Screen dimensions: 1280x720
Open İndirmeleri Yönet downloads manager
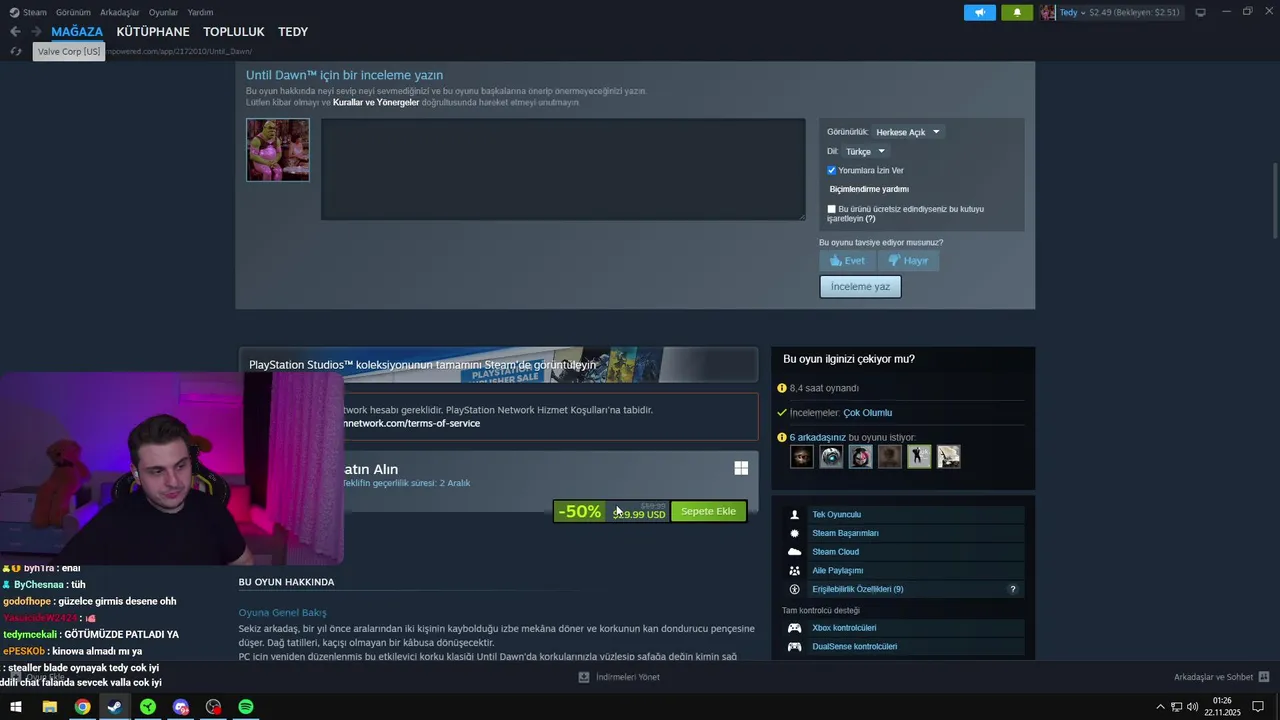[x=619, y=677]
